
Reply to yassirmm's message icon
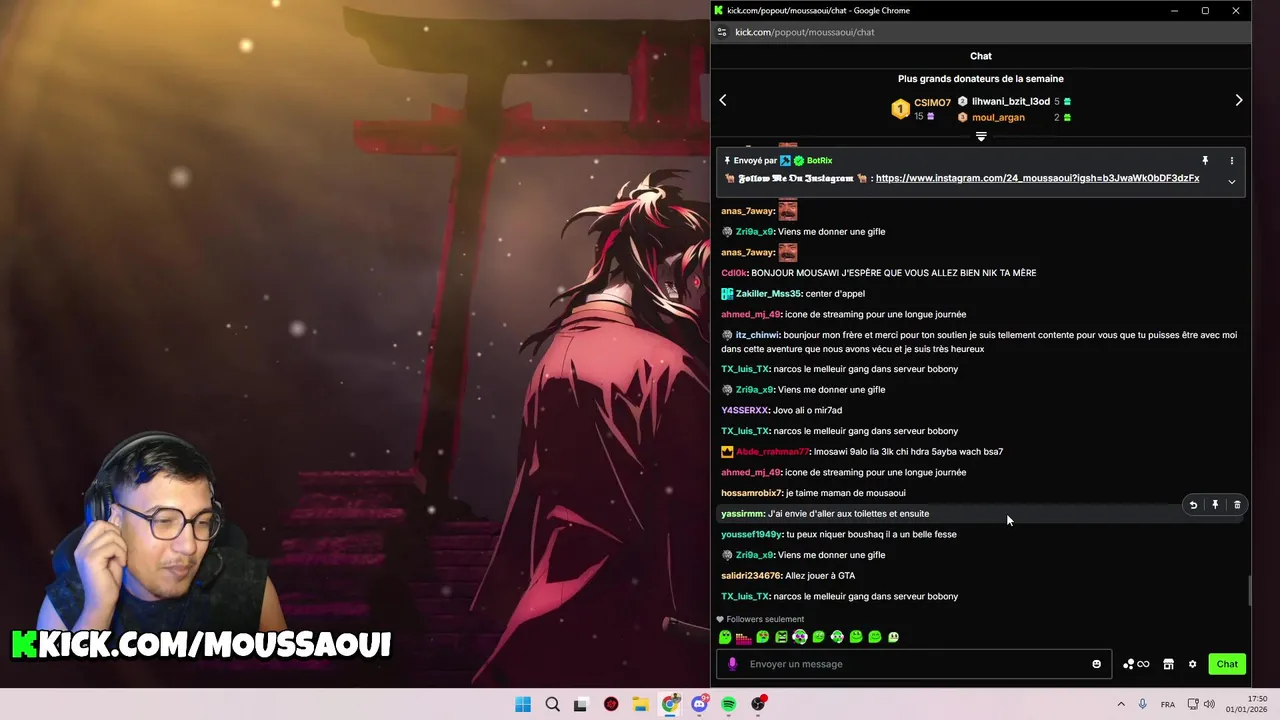(1193, 505)
